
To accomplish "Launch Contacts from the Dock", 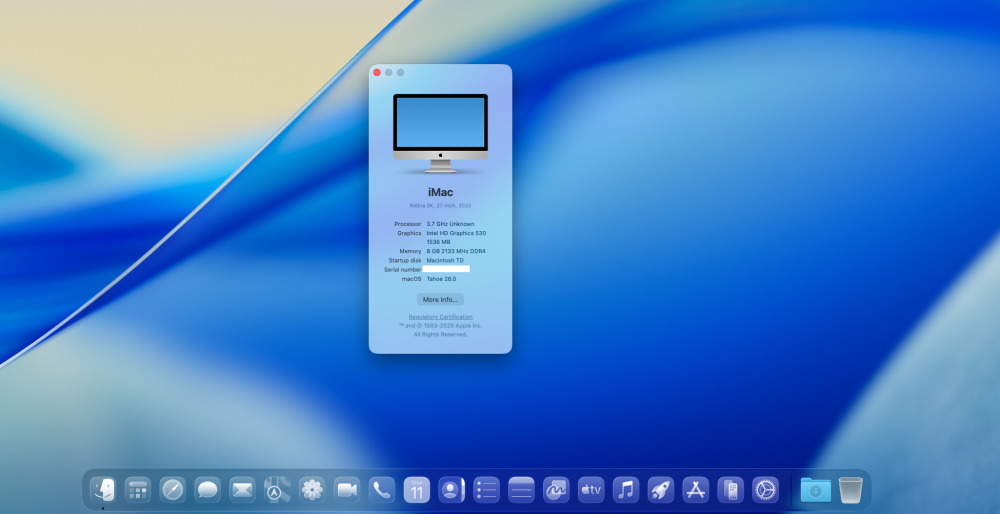I will point(452,490).
